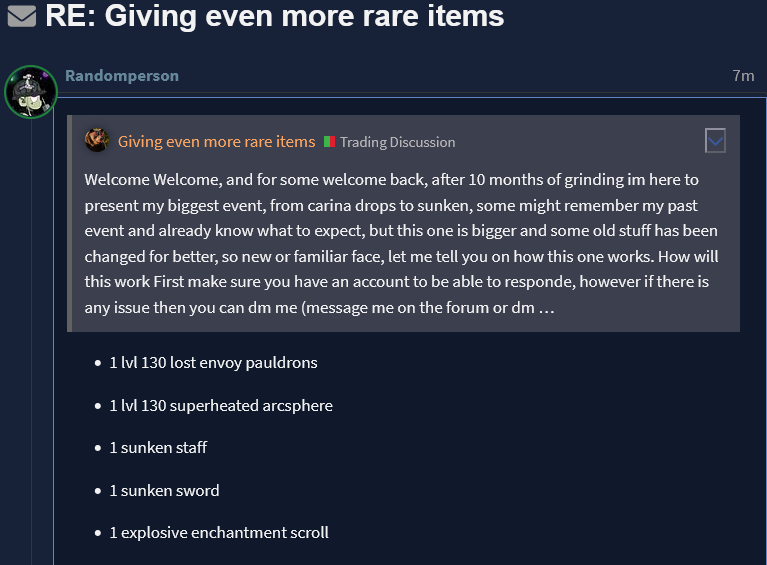Click the 7m post timestamp

click(x=743, y=76)
